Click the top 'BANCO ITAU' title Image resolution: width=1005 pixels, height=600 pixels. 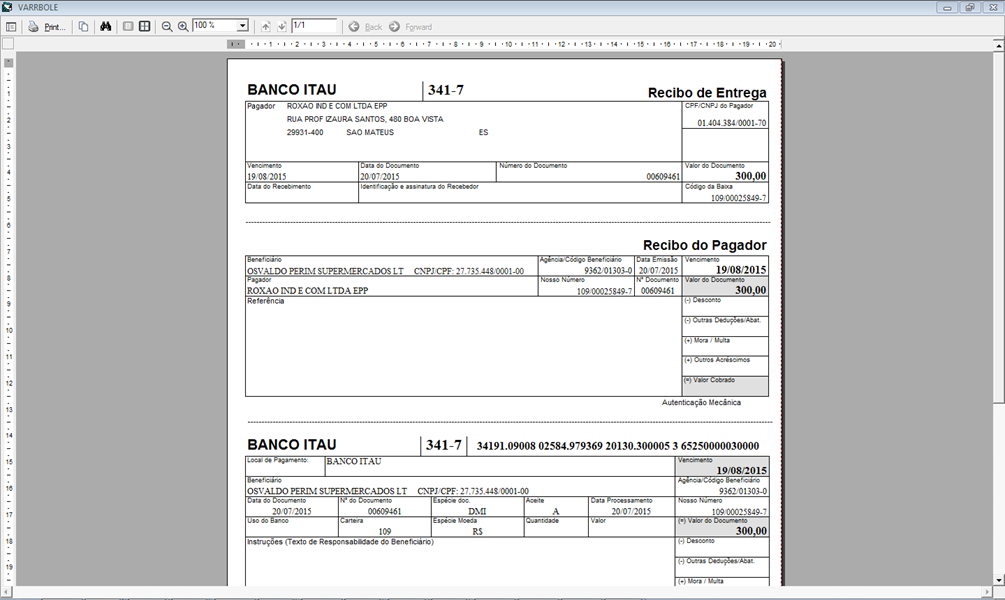pyautogui.click(x=292, y=90)
